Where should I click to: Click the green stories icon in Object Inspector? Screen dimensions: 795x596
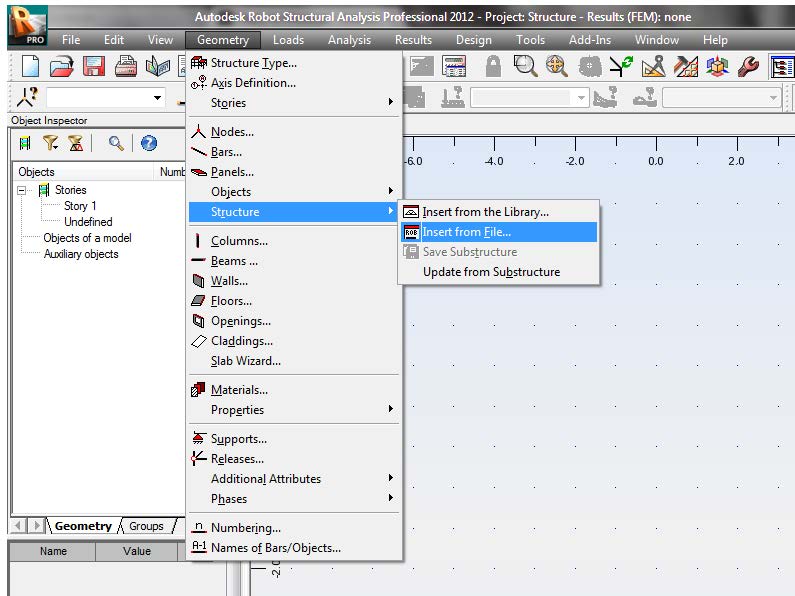(24, 143)
